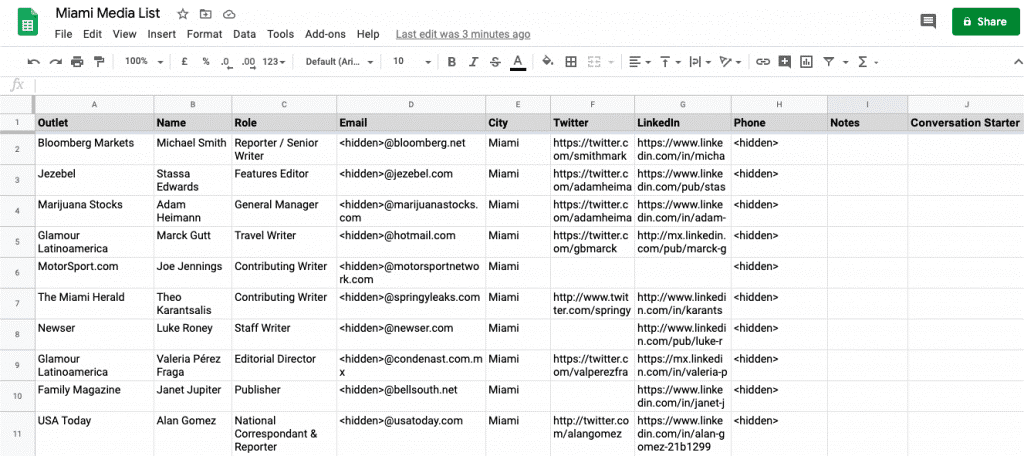The image size is (1024, 456).
Task: Open the 'Last edit was 3 minutes ago' link
Action: (462, 34)
